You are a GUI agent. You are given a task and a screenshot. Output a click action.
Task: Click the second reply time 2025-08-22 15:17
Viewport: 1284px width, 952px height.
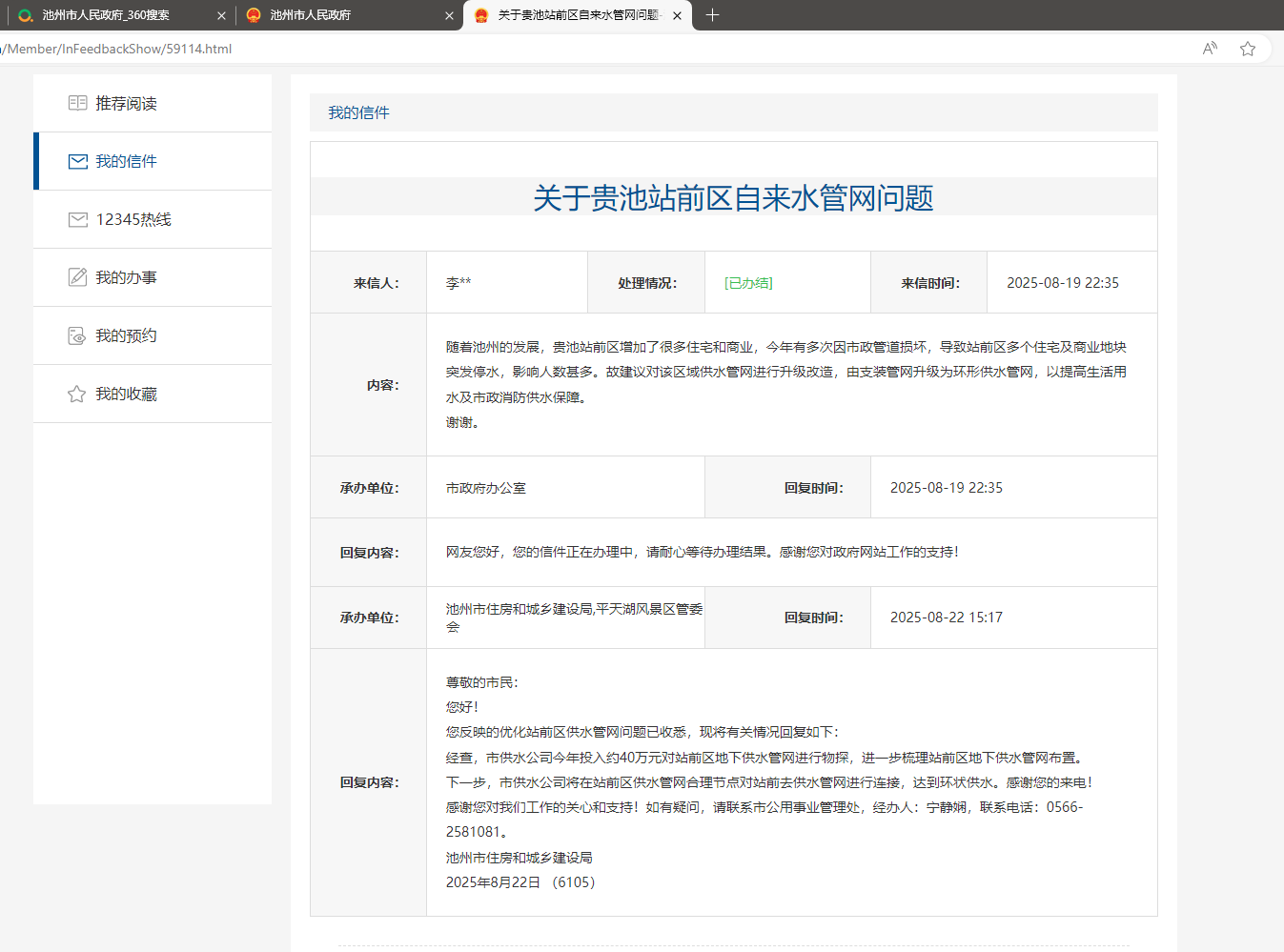click(947, 618)
